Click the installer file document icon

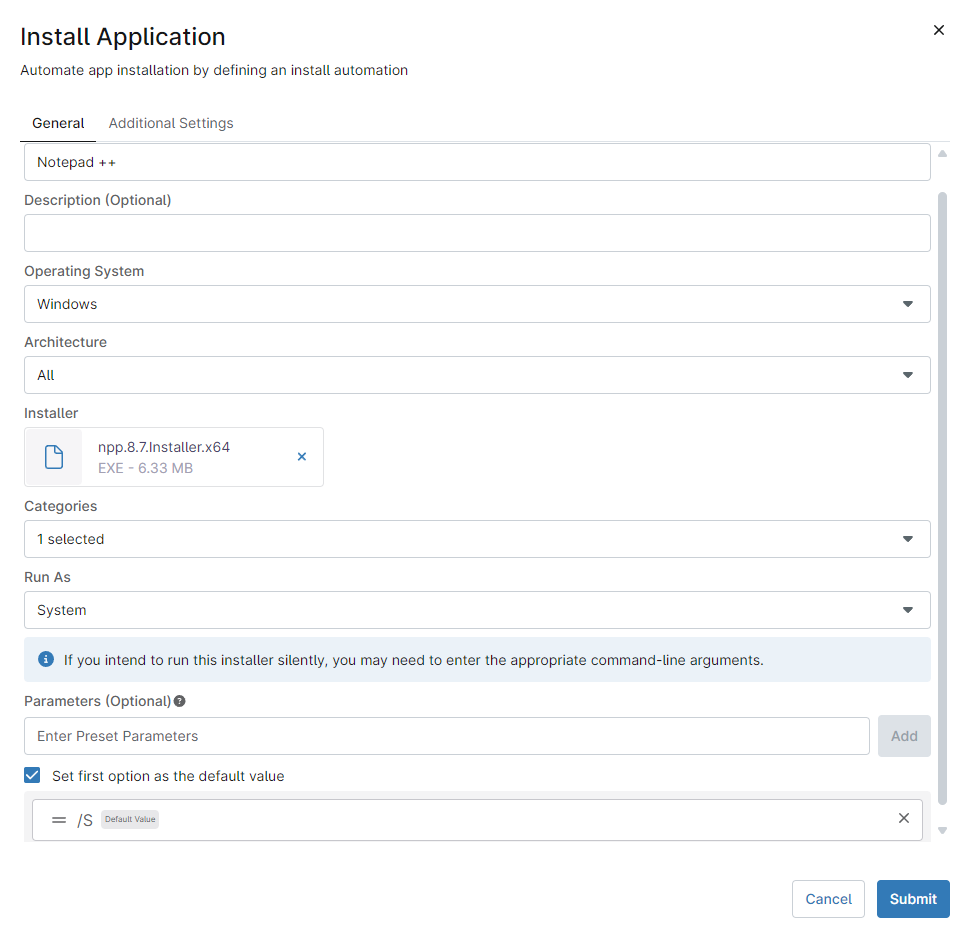(54, 457)
